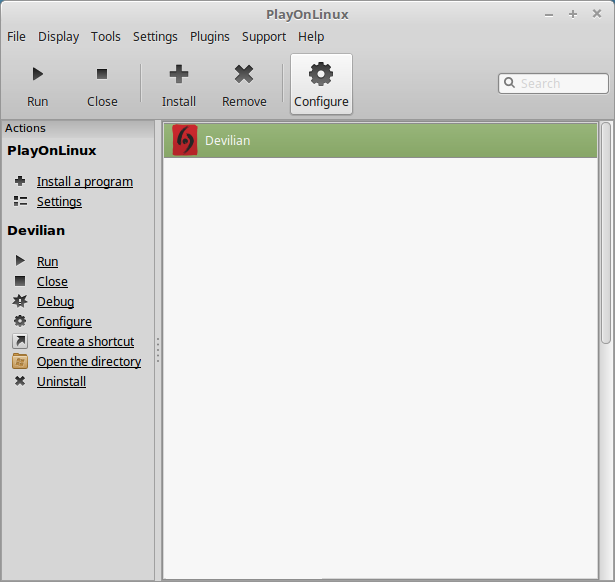Click the sidebar Close link for Devilian
Viewport: 615px width, 582px height.
52,281
